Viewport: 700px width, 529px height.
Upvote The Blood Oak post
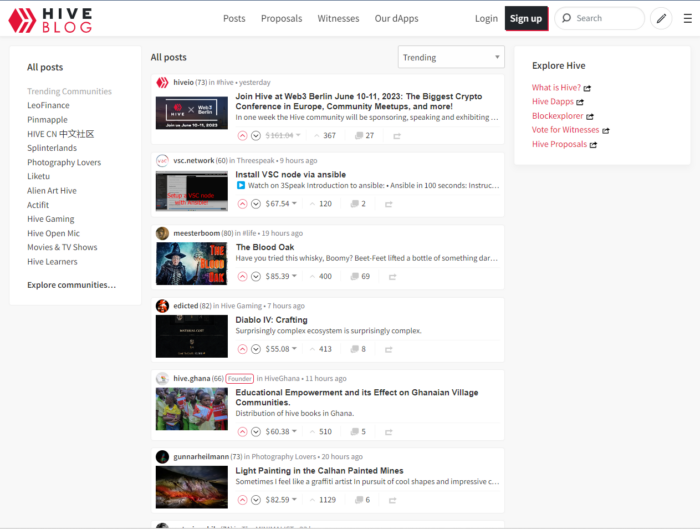242,277
